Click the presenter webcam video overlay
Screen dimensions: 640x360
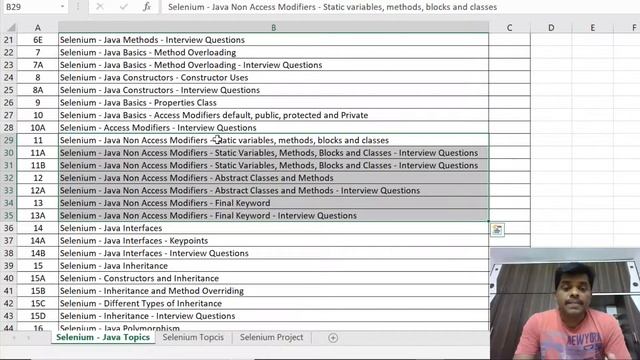(565, 304)
